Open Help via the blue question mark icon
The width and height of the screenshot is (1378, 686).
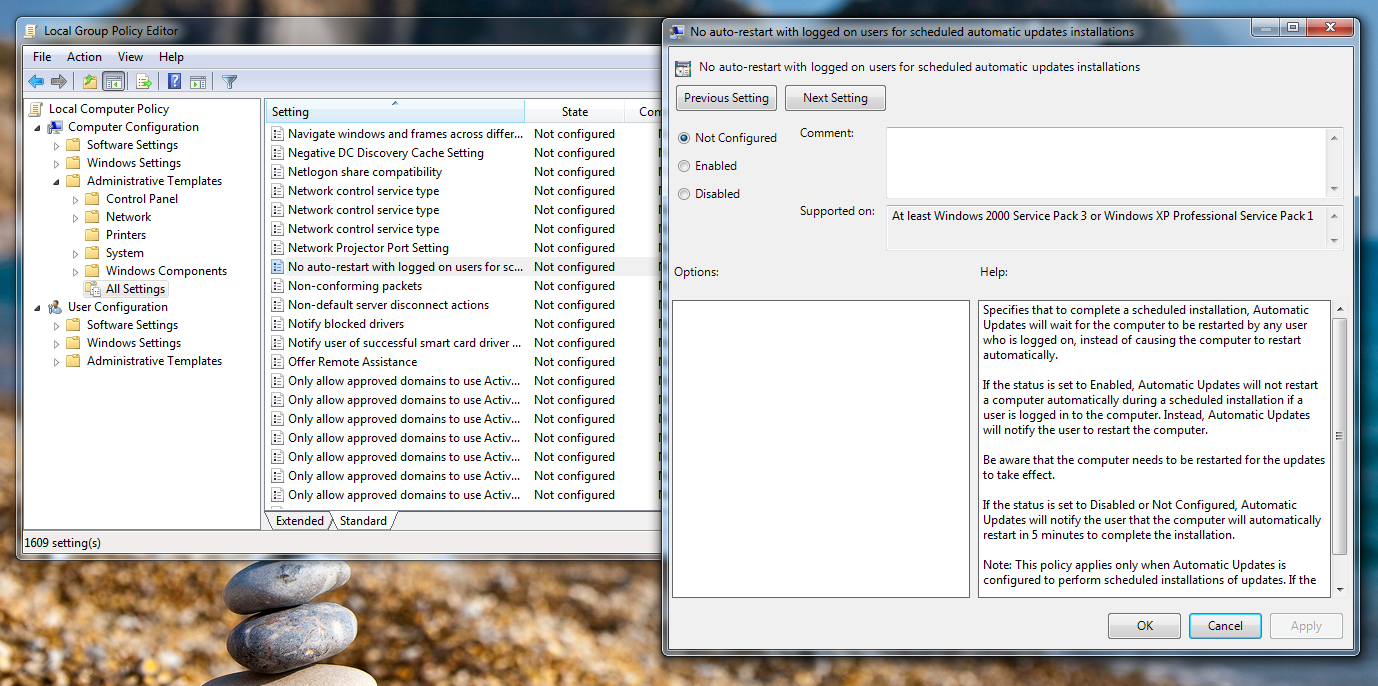174,82
